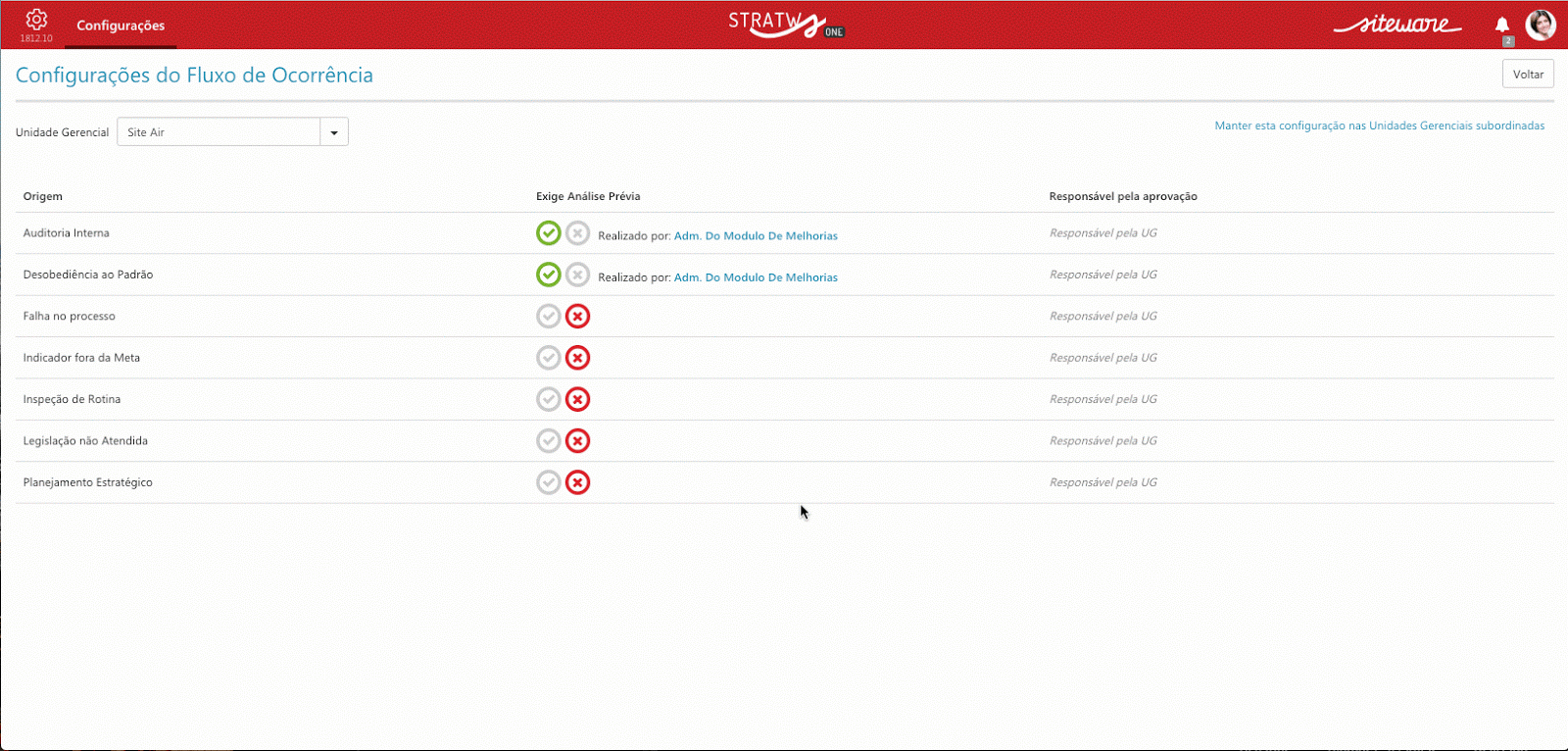
Task: Enable prior analysis for Falha no processo
Action: click(549, 316)
